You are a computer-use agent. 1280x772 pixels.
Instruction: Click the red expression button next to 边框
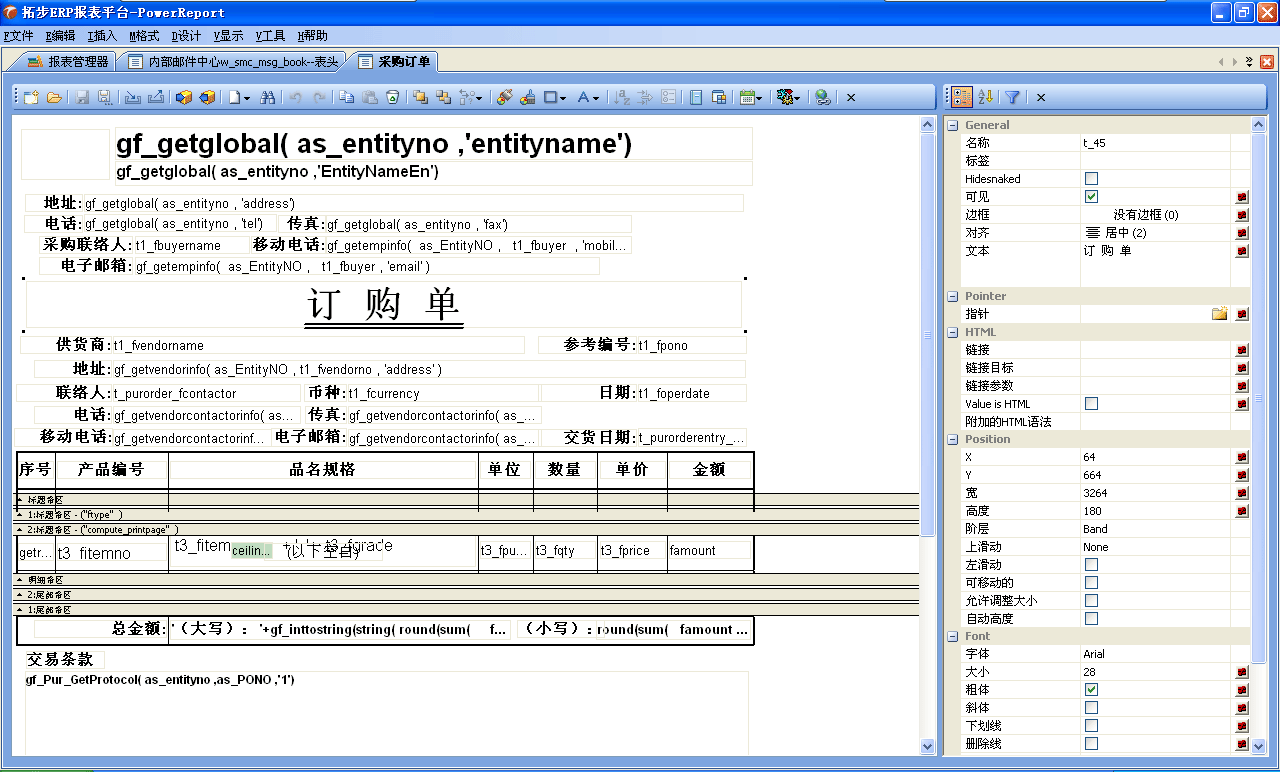(1240, 214)
